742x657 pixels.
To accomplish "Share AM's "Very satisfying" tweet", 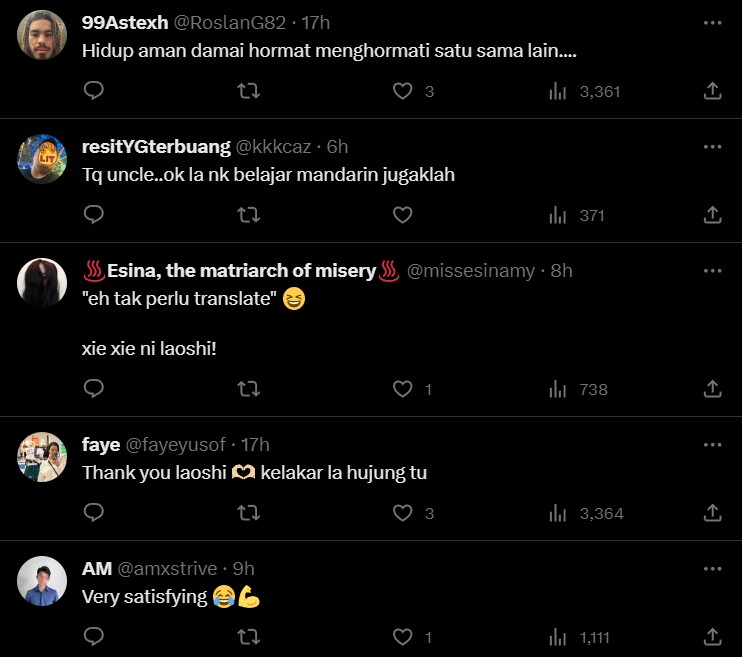I will click(713, 637).
